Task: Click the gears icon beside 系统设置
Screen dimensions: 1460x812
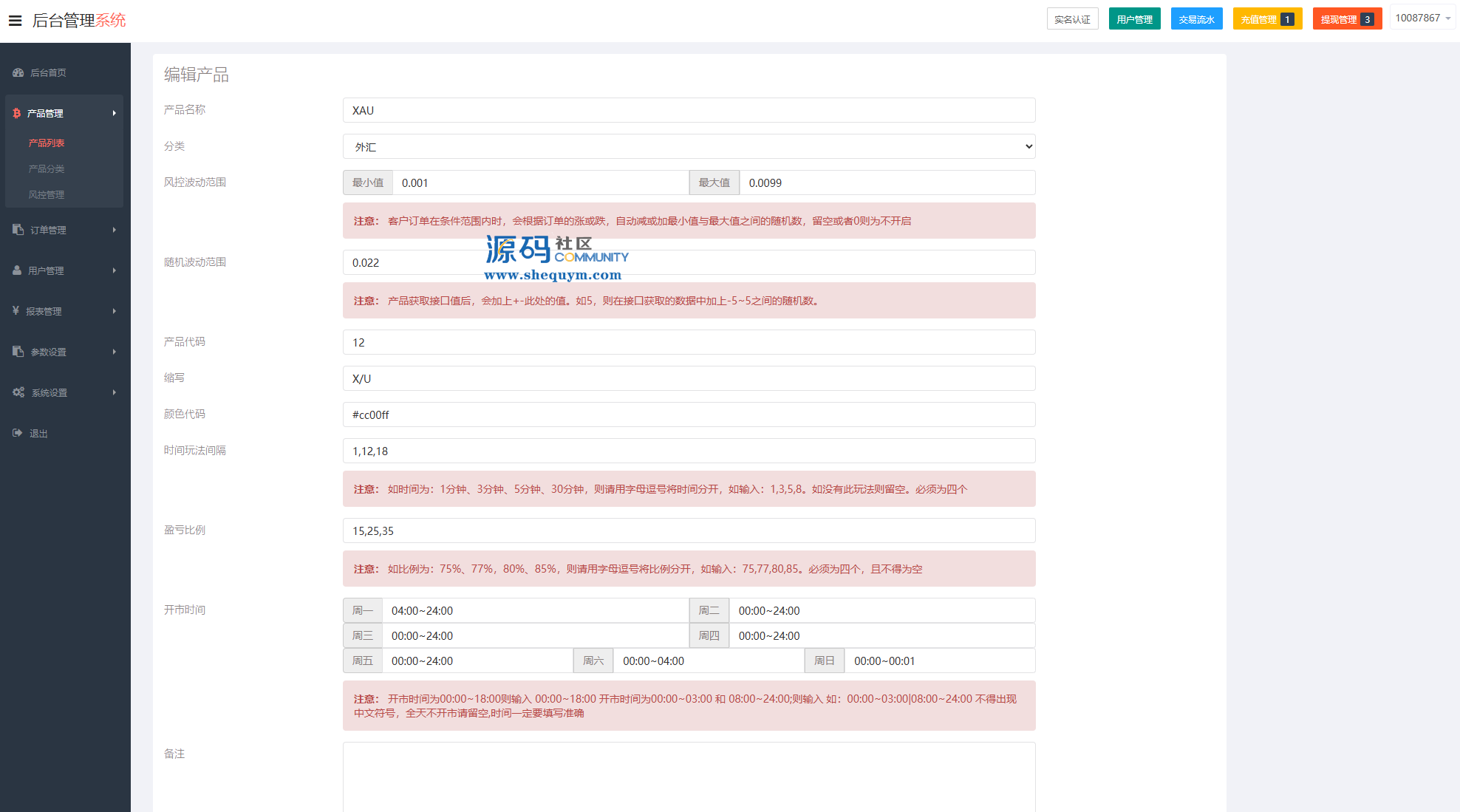Action: point(18,392)
